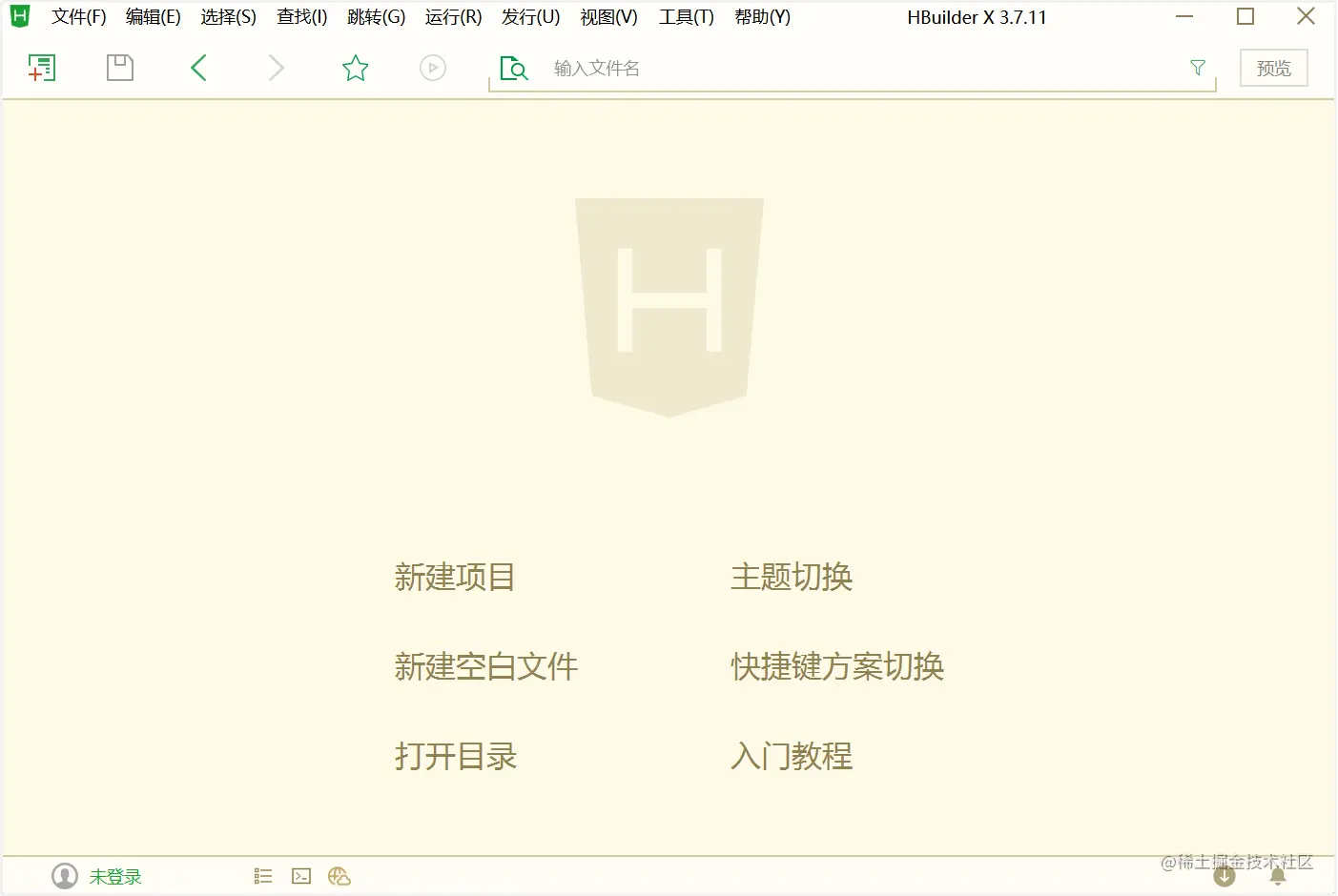Image resolution: width=1338 pixels, height=896 pixels.
Task: Go forward with the right arrow icon
Action: 277,68
